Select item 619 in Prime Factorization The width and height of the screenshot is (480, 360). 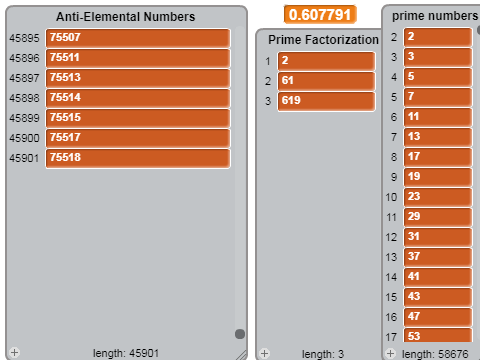point(326,101)
